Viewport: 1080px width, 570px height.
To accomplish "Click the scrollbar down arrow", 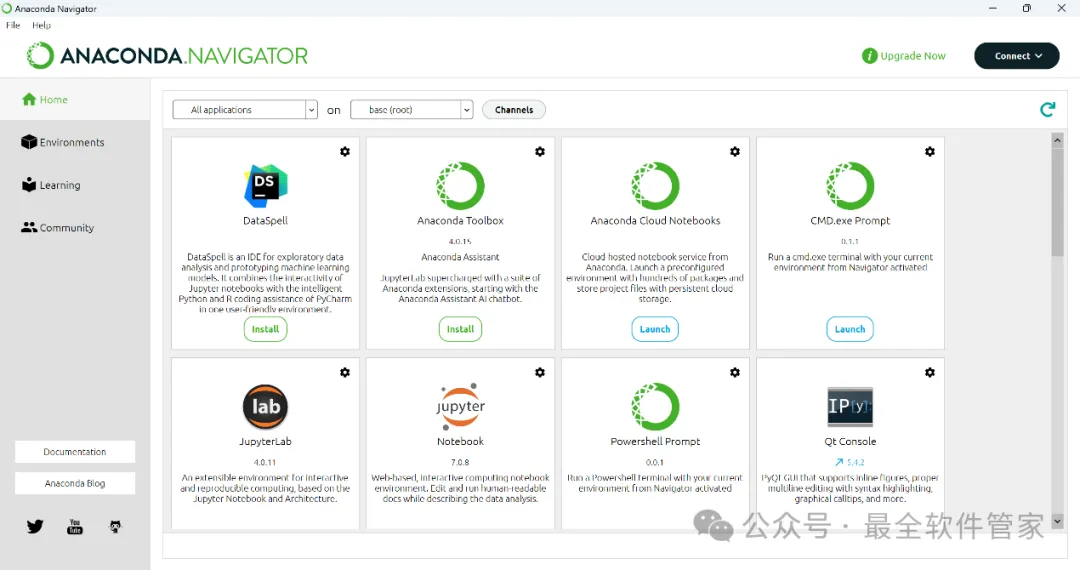I will (x=1057, y=521).
